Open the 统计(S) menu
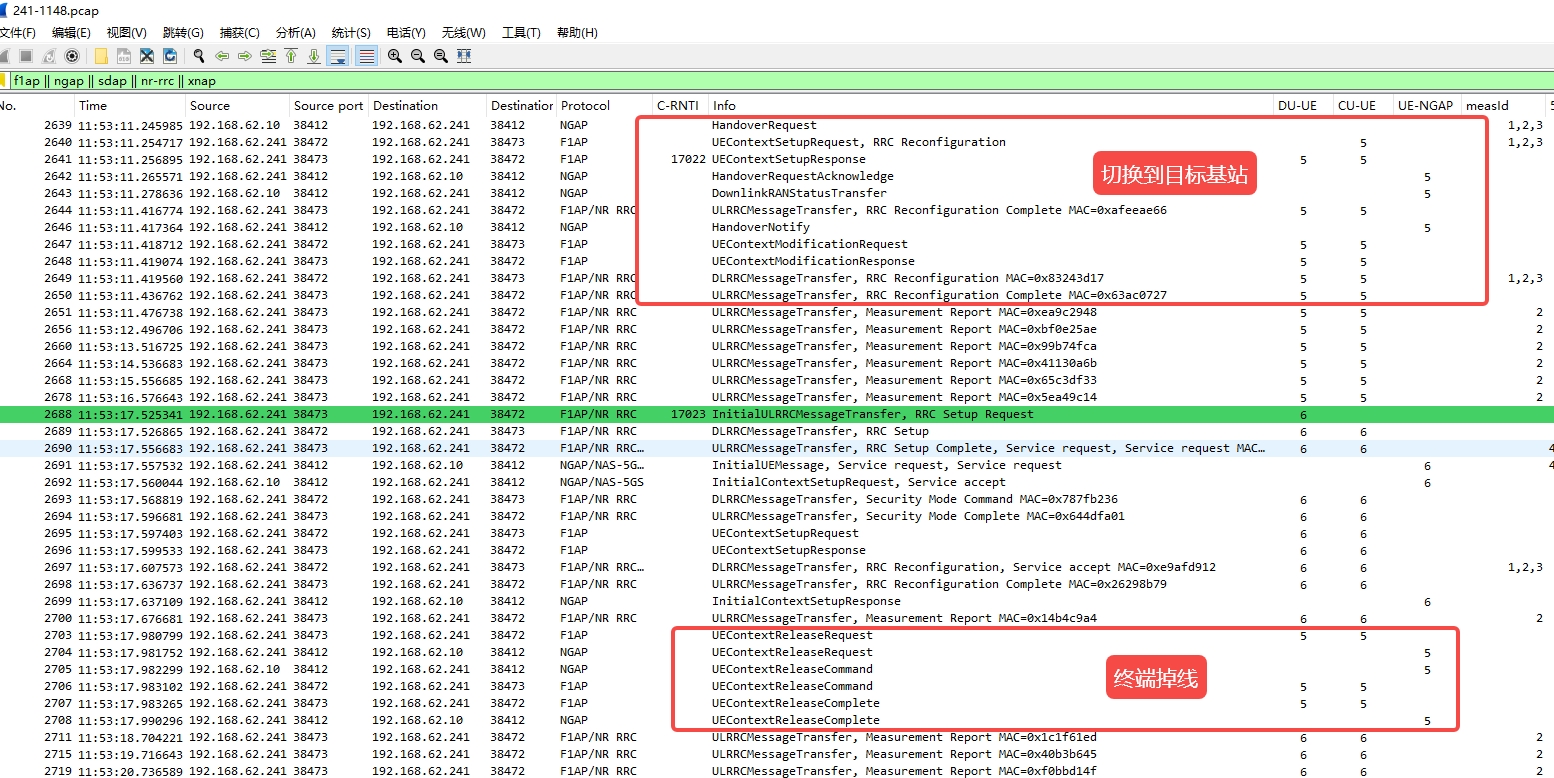1554x778 pixels. click(x=350, y=33)
